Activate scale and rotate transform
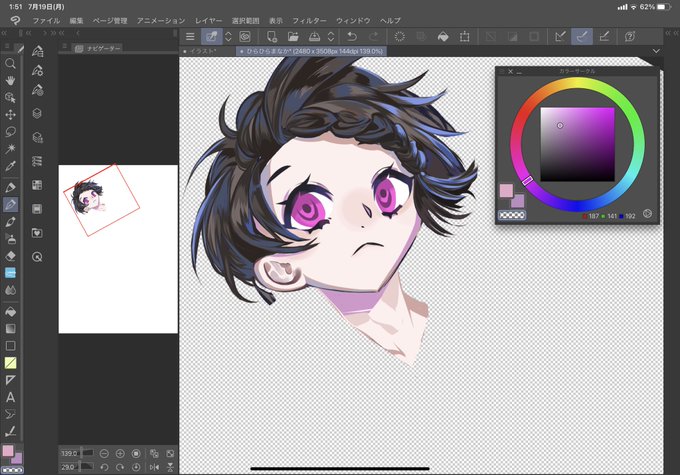The image size is (680, 475). (x=464, y=37)
